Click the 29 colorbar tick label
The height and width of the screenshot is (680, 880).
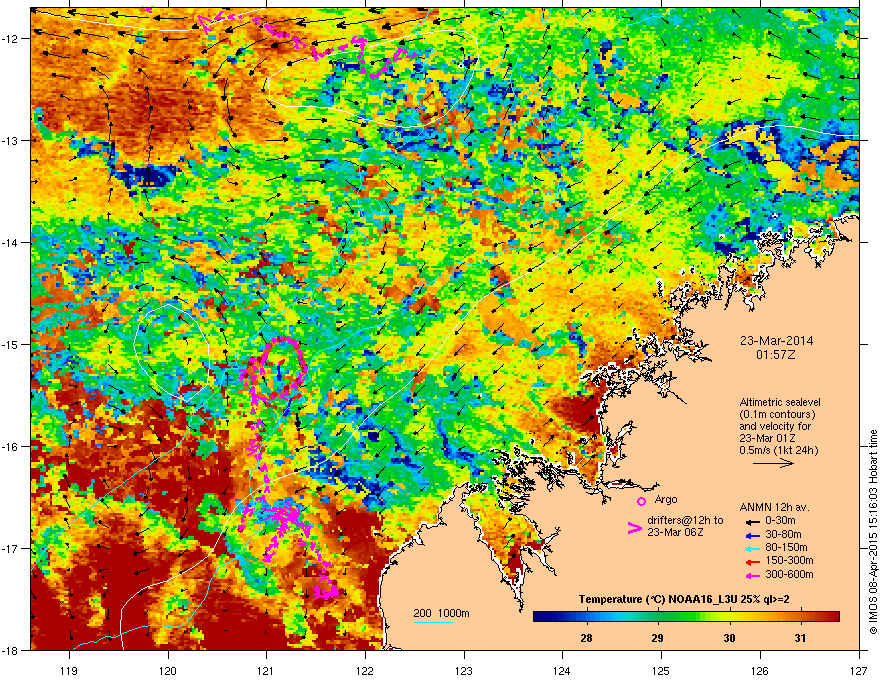pyautogui.click(x=657, y=638)
